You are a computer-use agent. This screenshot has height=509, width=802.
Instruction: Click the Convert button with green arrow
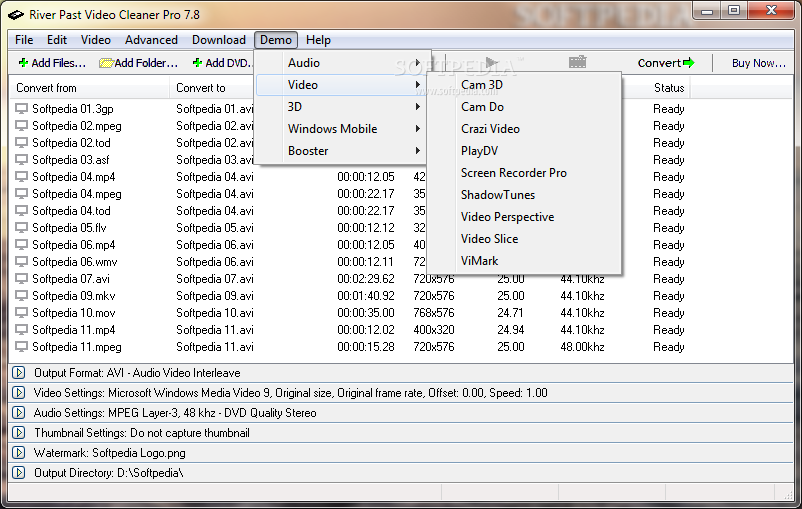pyautogui.click(x=666, y=63)
